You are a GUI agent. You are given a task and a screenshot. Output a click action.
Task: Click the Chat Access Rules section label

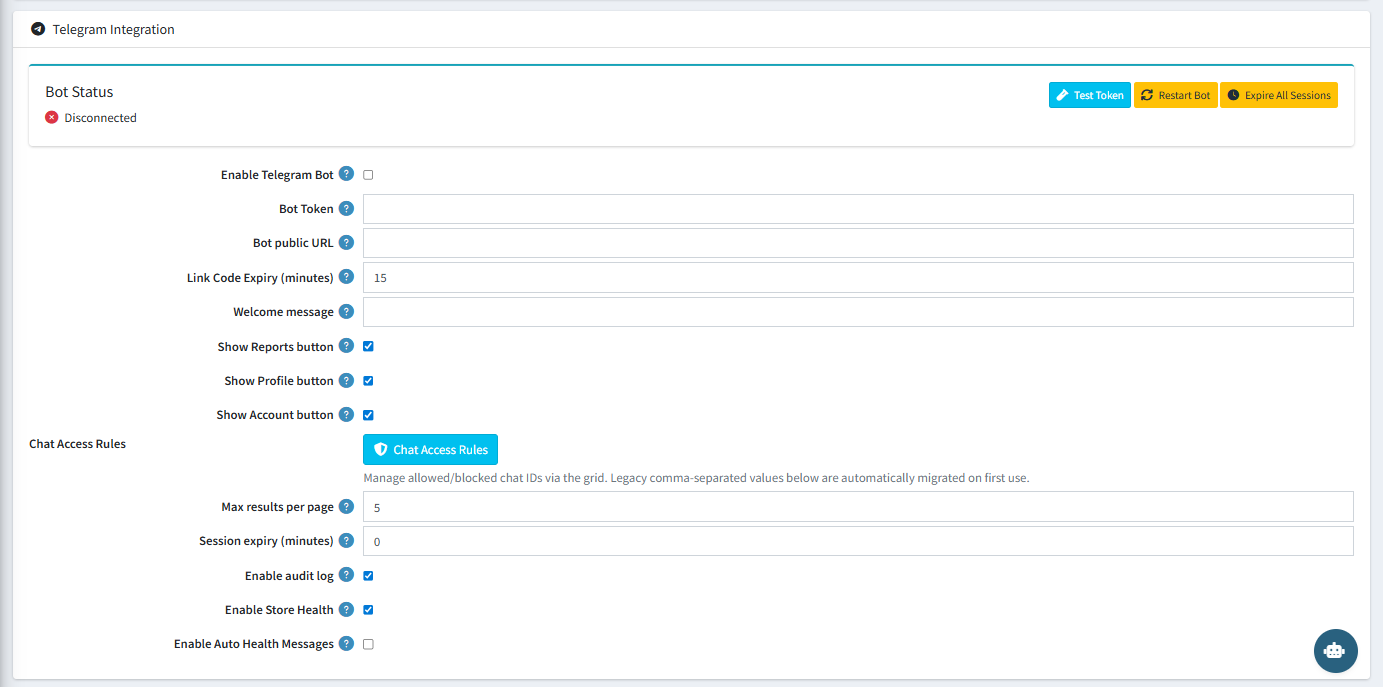(x=77, y=444)
